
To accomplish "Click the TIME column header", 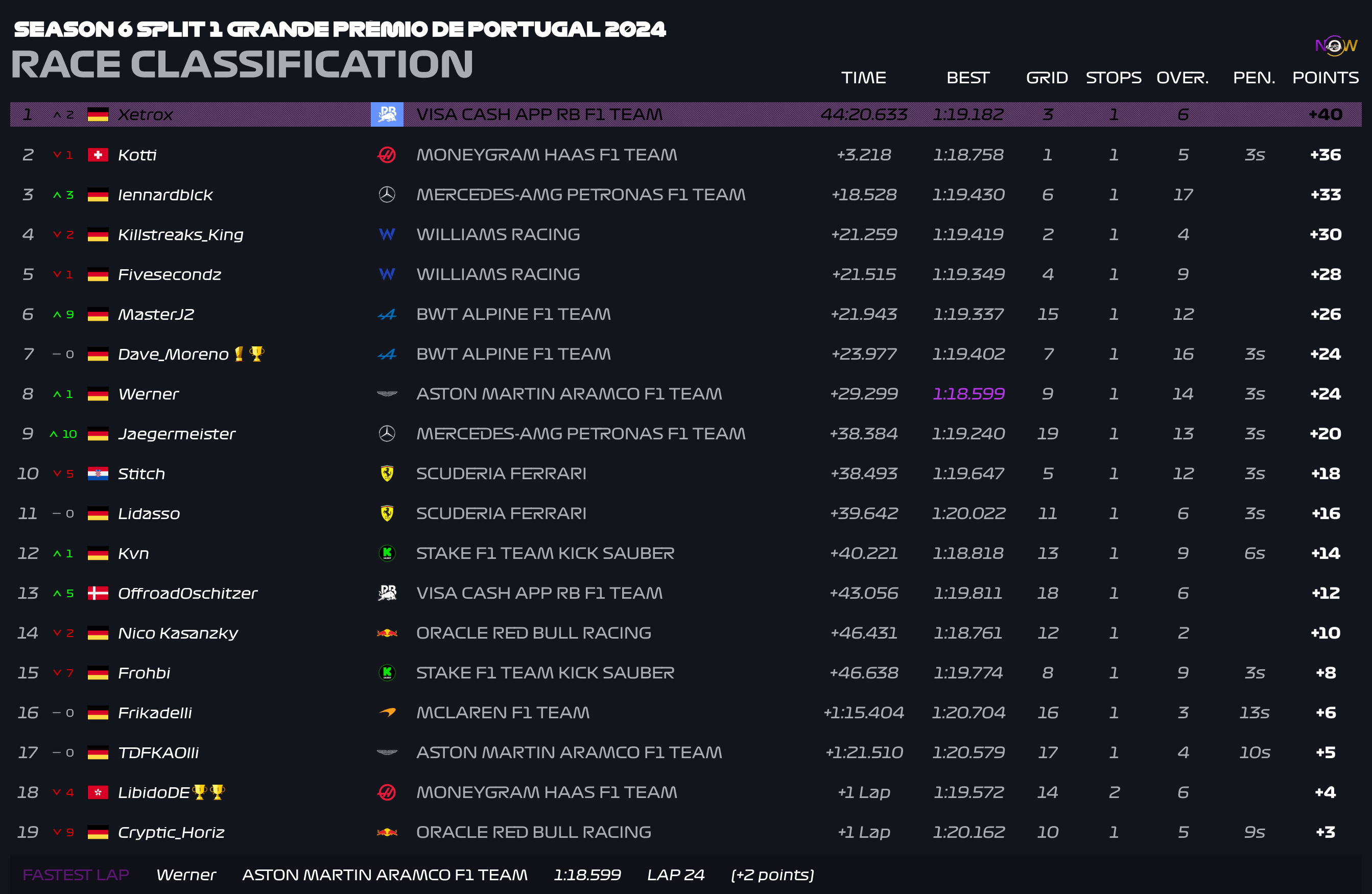I will 864,77.
